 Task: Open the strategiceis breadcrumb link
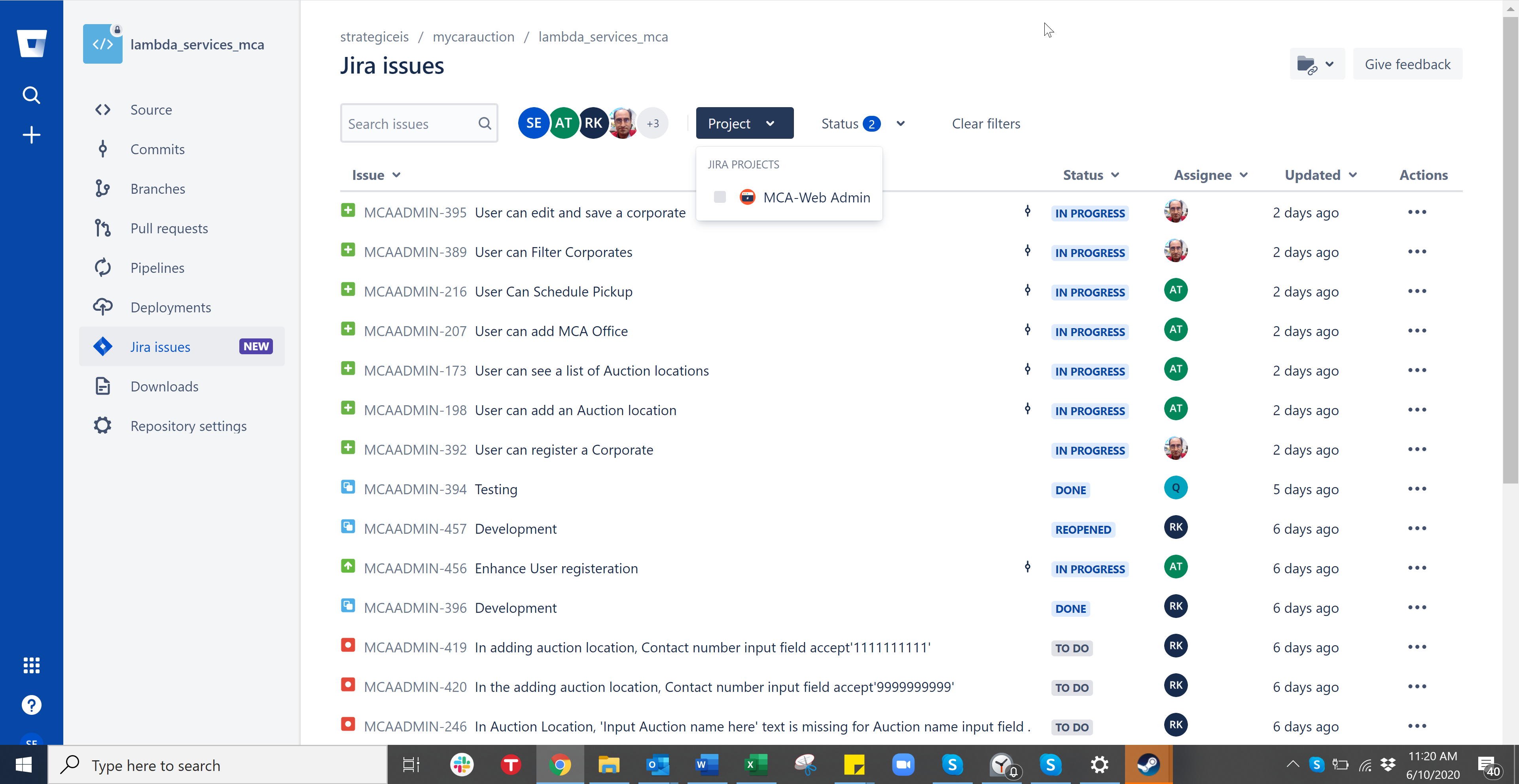(x=374, y=36)
